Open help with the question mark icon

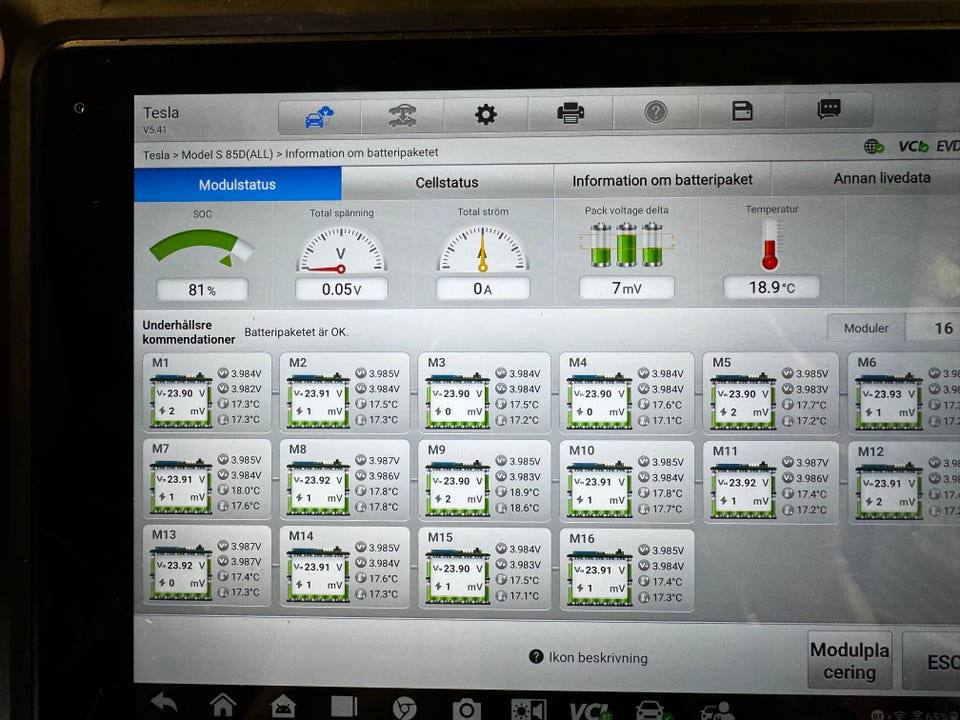point(655,112)
